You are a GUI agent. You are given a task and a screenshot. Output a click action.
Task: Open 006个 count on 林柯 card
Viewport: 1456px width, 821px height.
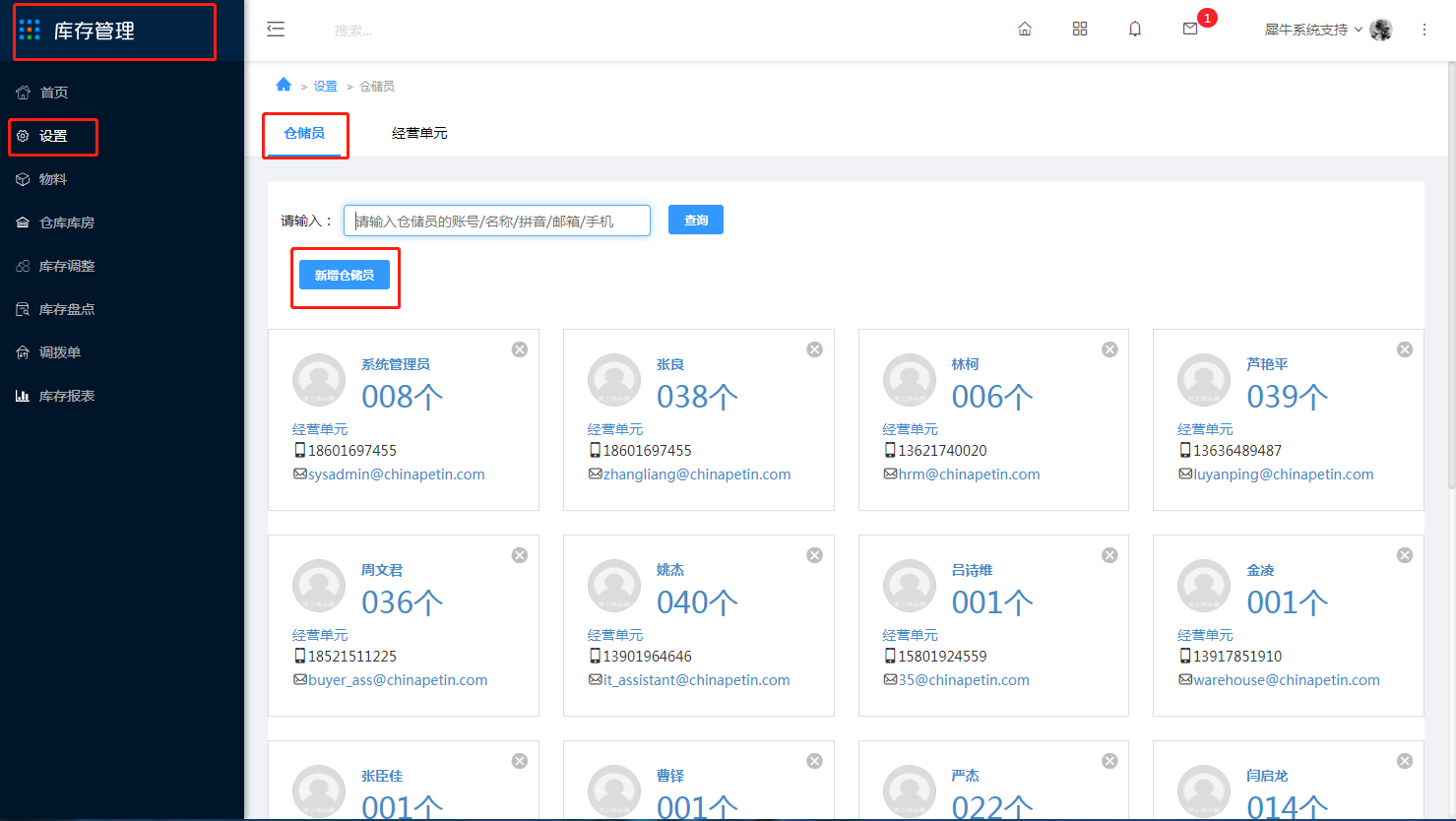(992, 397)
